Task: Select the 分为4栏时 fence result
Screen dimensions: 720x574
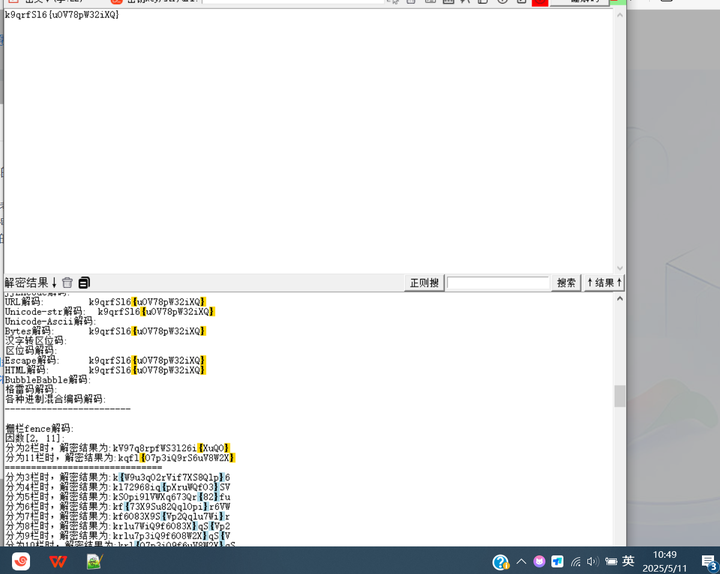Action: coord(118,487)
